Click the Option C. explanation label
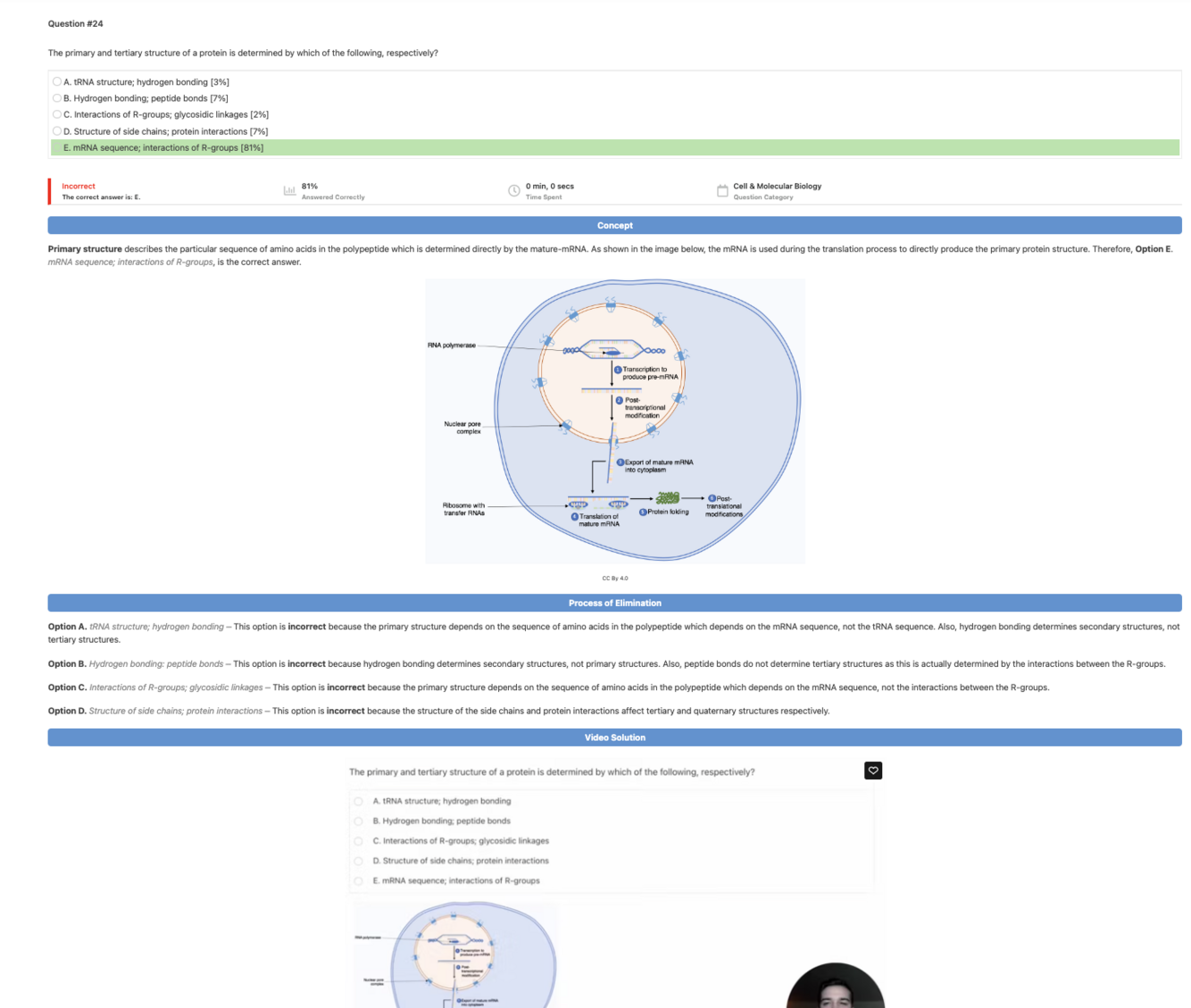 [x=67, y=687]
